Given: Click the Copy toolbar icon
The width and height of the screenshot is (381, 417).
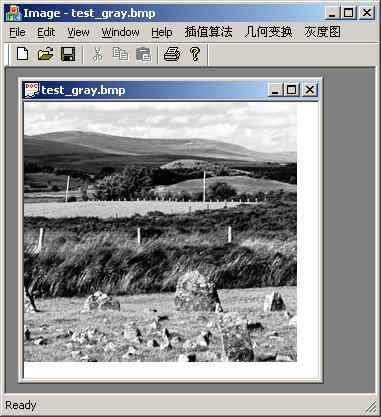Looking at the screenshot, I should pos(120,54).
